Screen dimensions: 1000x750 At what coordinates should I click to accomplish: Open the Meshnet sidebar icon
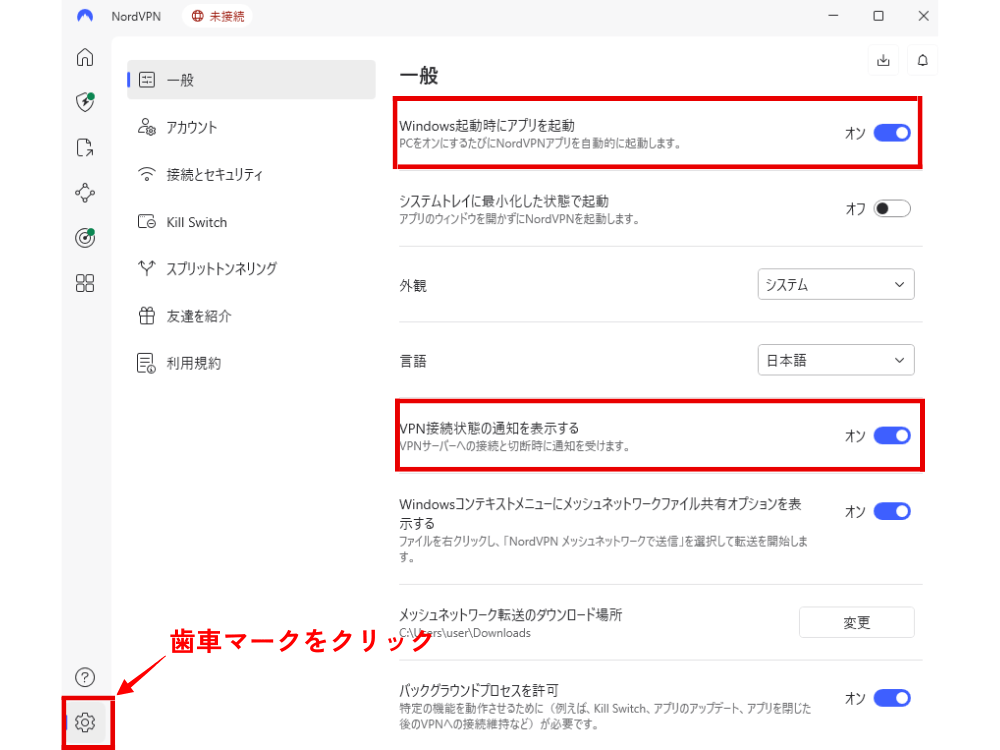click(x=85, y=193)
